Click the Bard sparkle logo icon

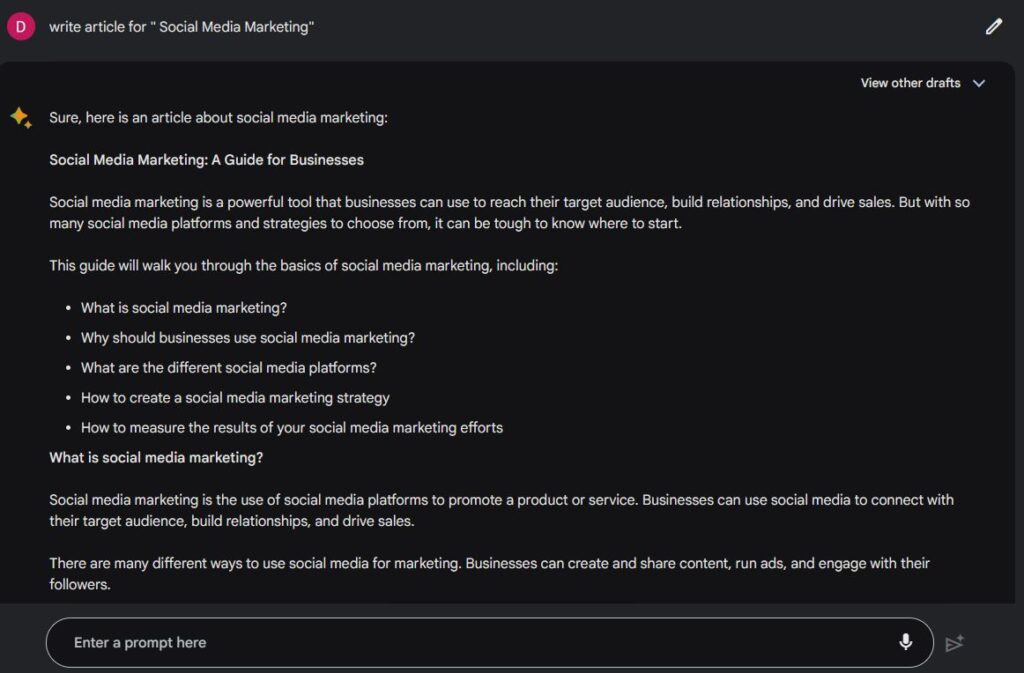tap(21, 117)
